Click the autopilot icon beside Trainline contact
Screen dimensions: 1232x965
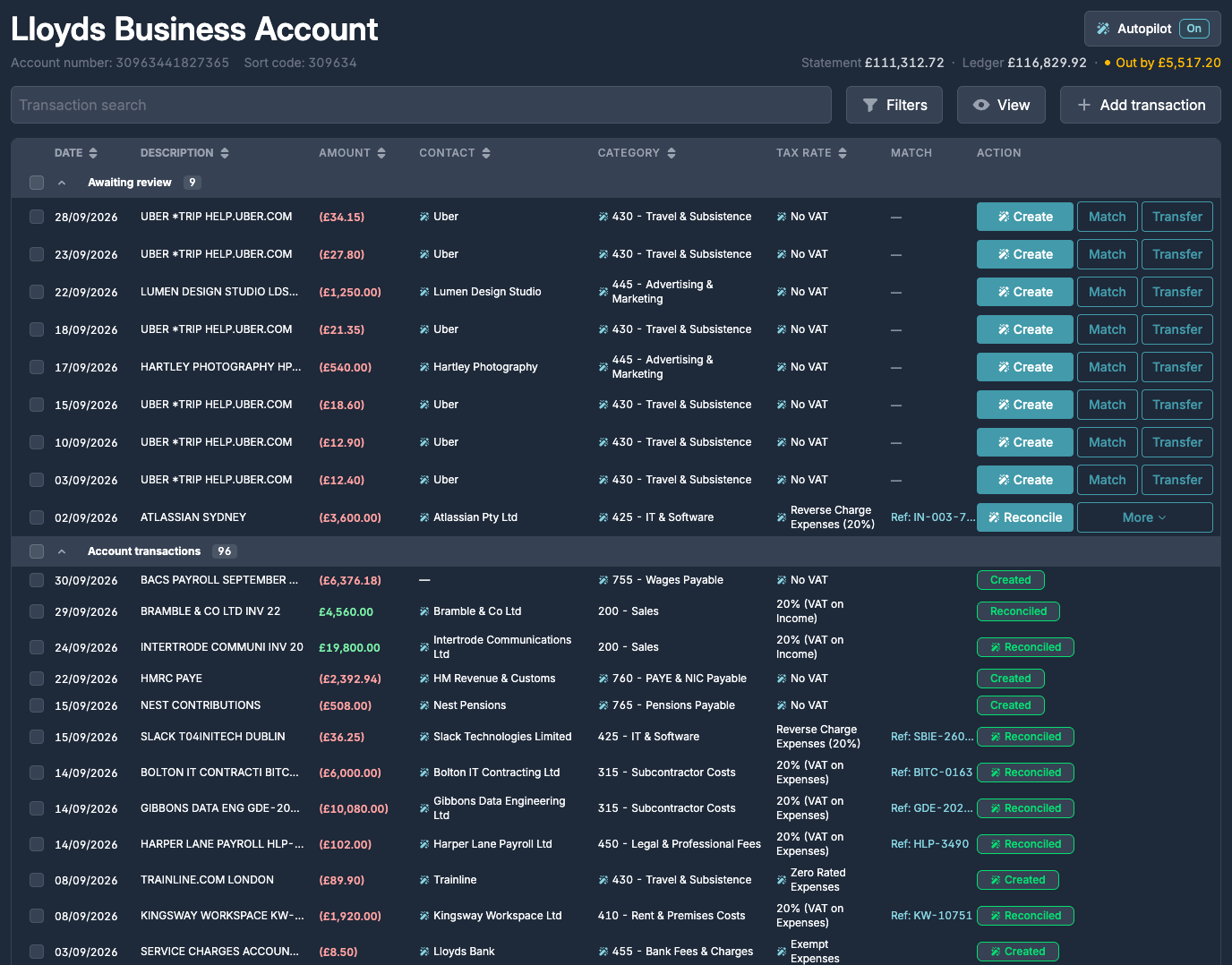pos(424,880)
